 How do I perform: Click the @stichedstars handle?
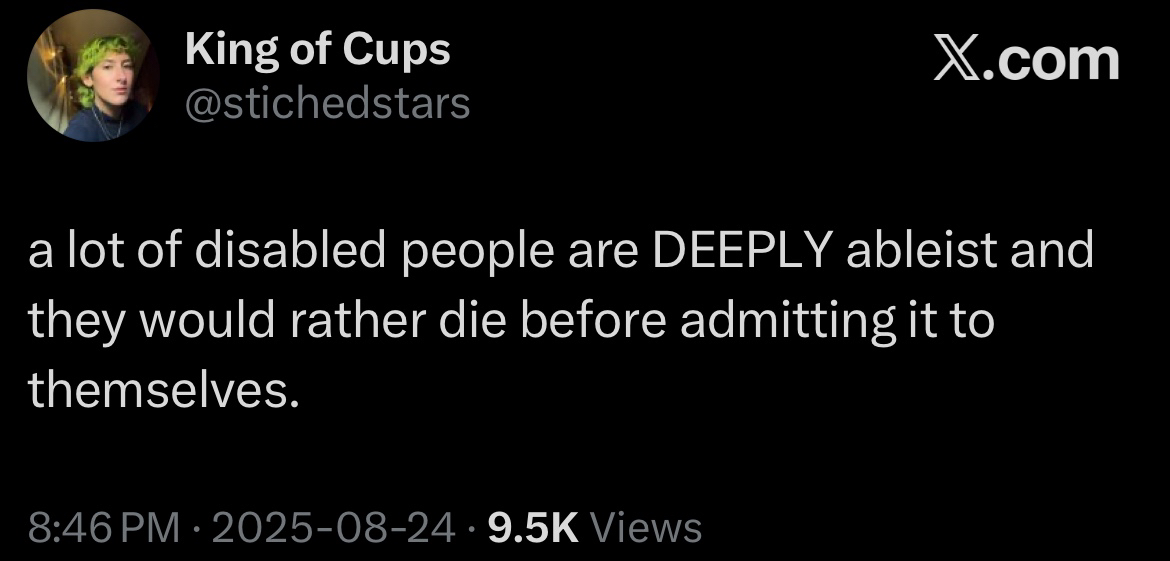[327, 102]
